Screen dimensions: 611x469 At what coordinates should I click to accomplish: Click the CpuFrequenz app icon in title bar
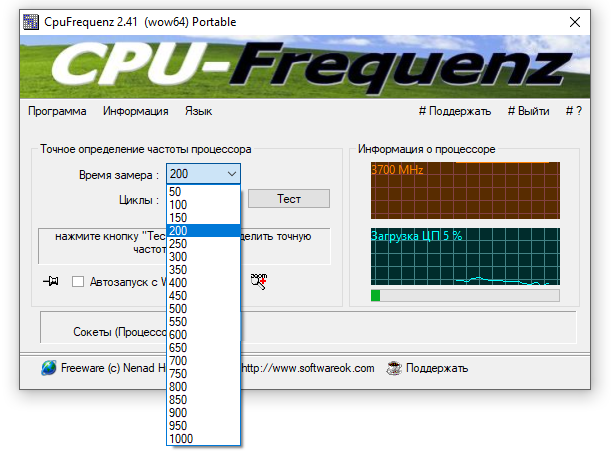pyautogui.click(x=31, y=22)
